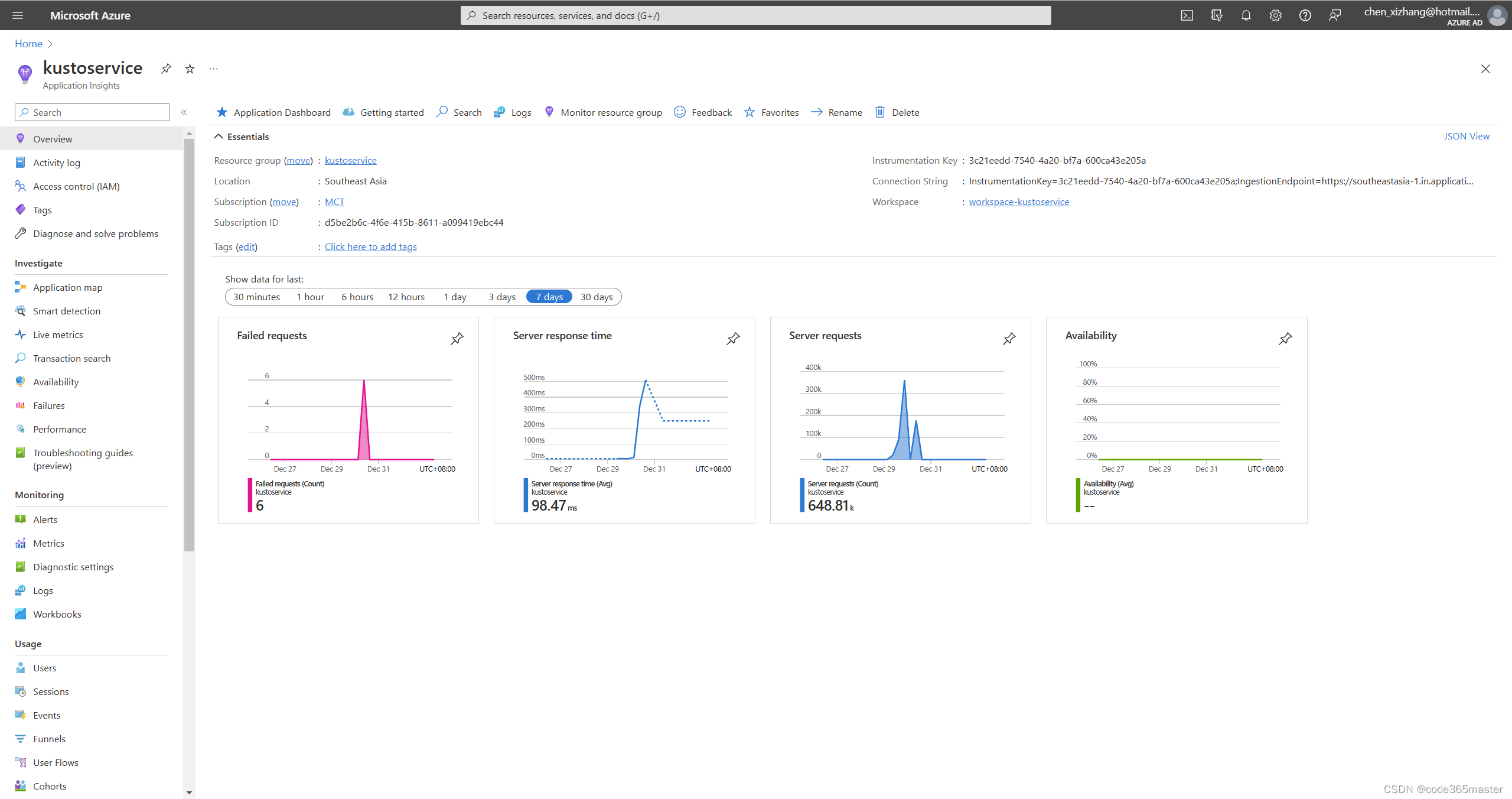Screen dimensions: 1512x799
Task: Switch time range to 1 hour
Action: coord(310,297)
